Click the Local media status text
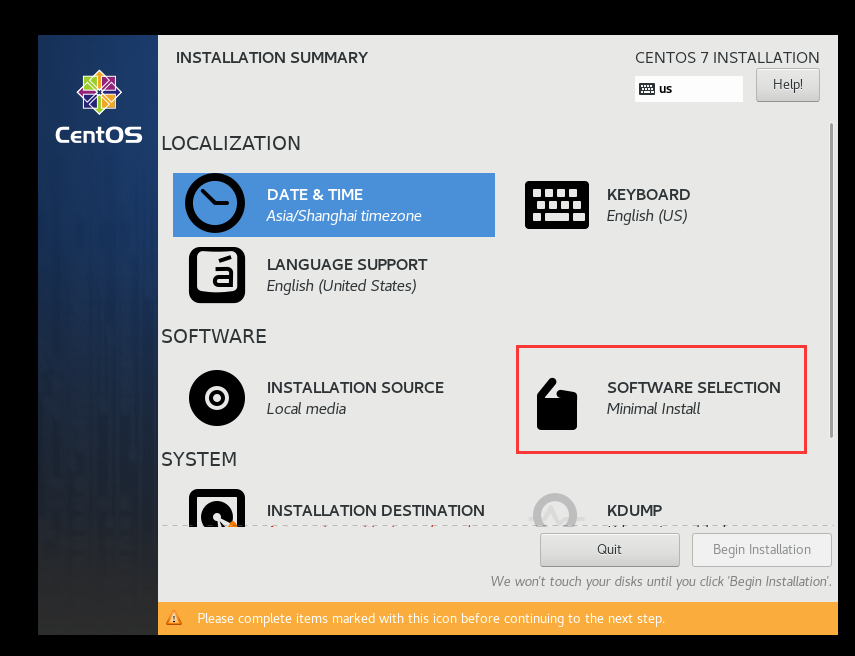The width and height of the screenshot is (855, 656). coord(306,409)
